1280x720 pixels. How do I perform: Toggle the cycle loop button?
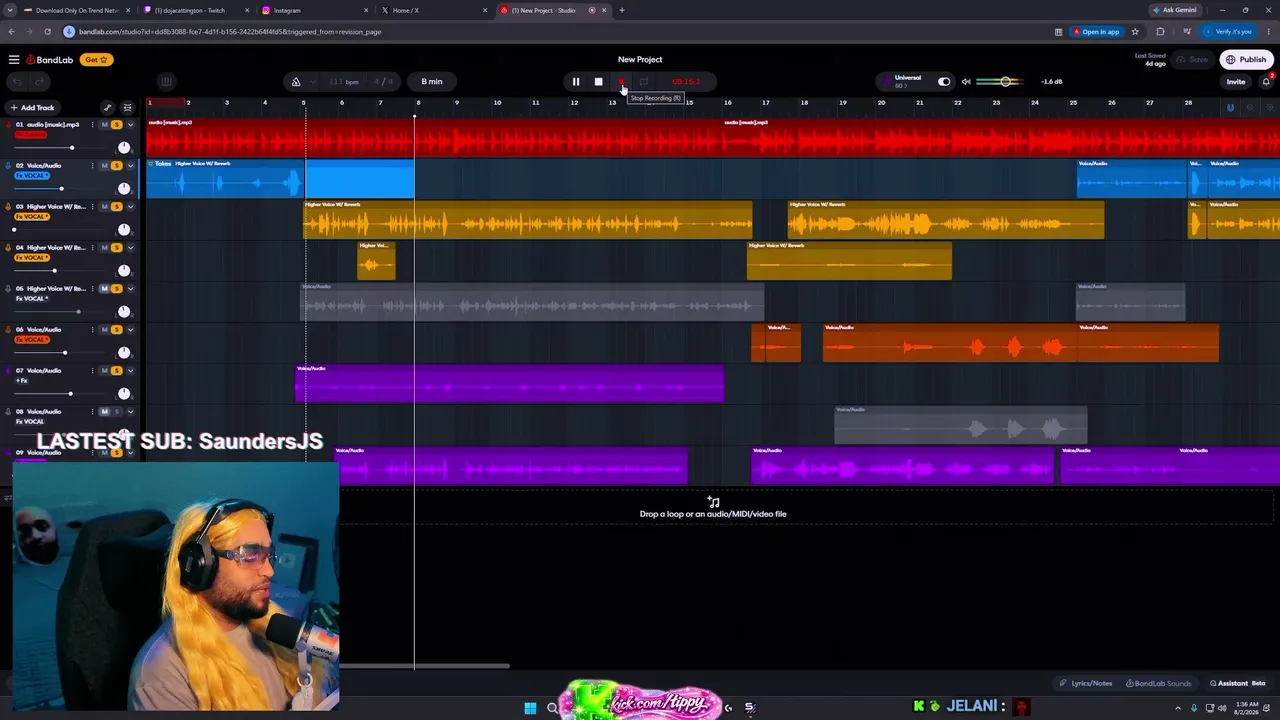(x=644, y=82)
